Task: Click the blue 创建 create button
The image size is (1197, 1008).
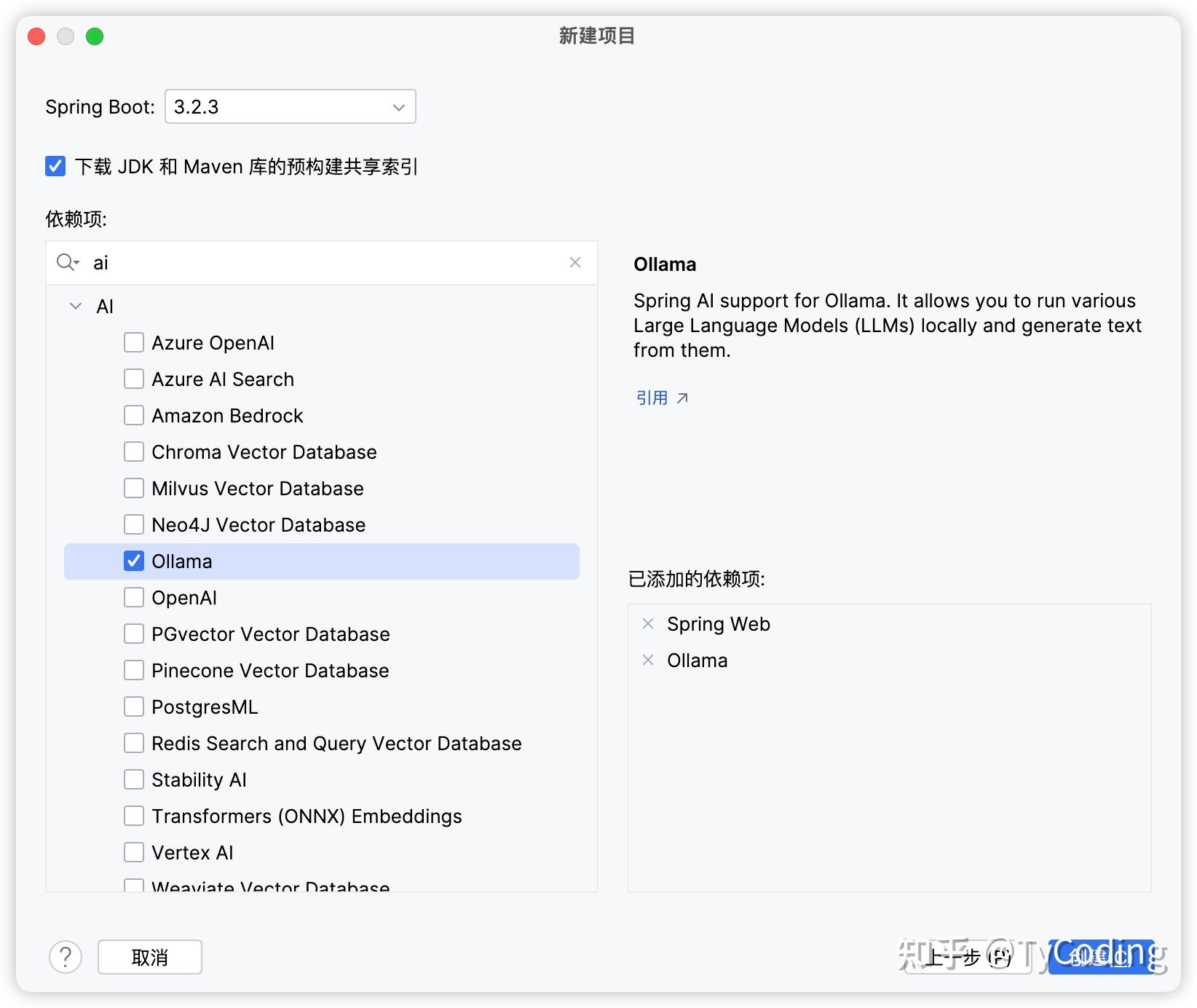Action: point(1099,957)
